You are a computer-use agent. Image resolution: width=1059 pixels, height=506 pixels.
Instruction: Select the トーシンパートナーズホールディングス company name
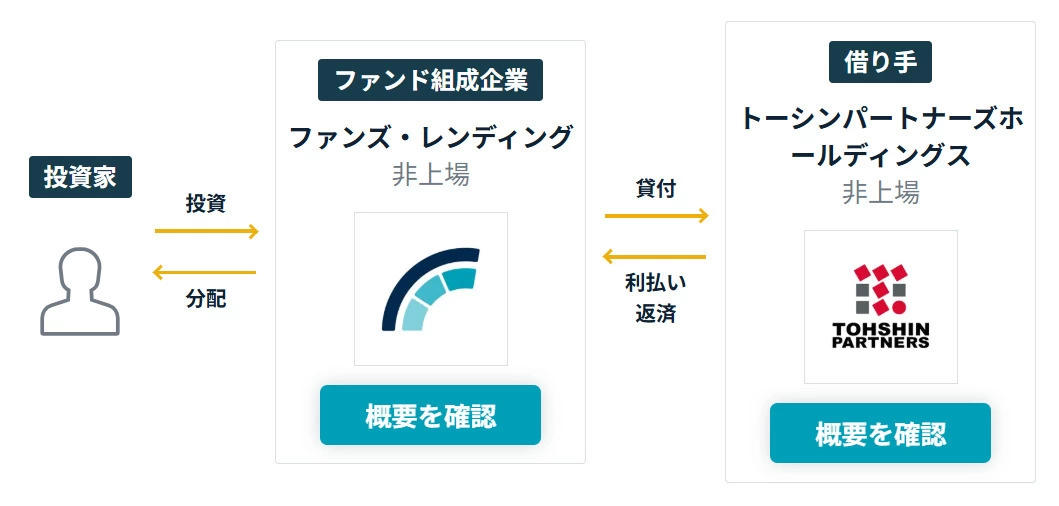tap(880, 137)
